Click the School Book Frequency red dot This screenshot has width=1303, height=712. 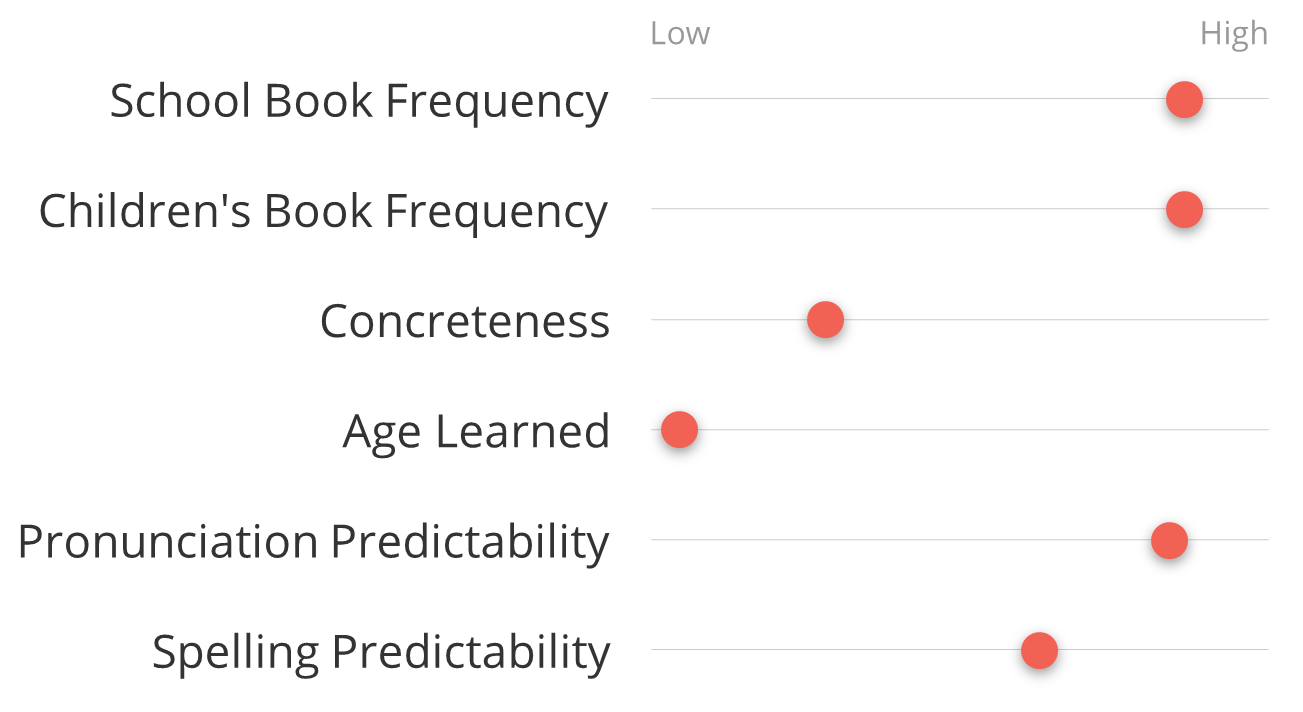coord(1184,100)
